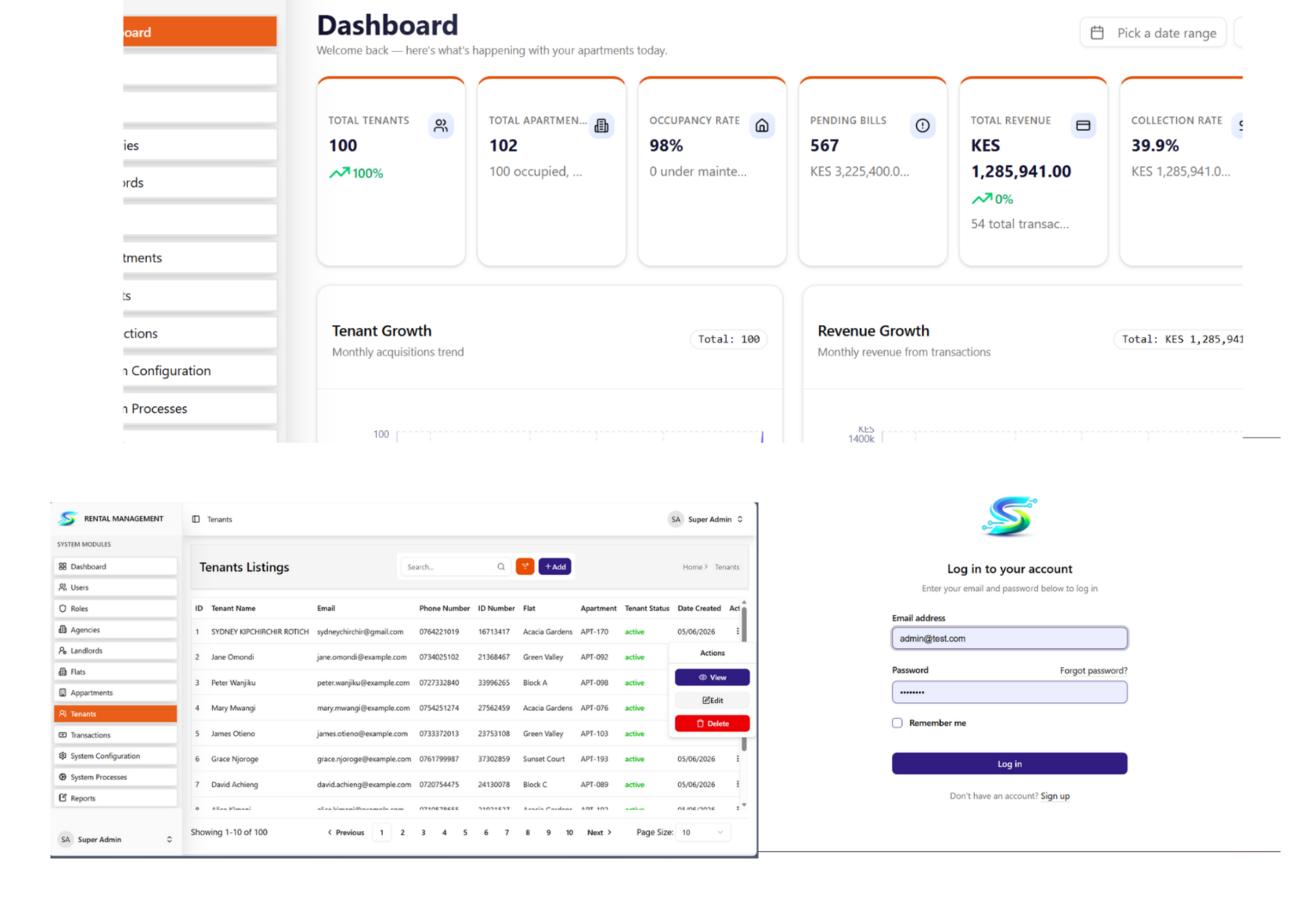Click the SA avatar in top header

(x=675, y=519)
